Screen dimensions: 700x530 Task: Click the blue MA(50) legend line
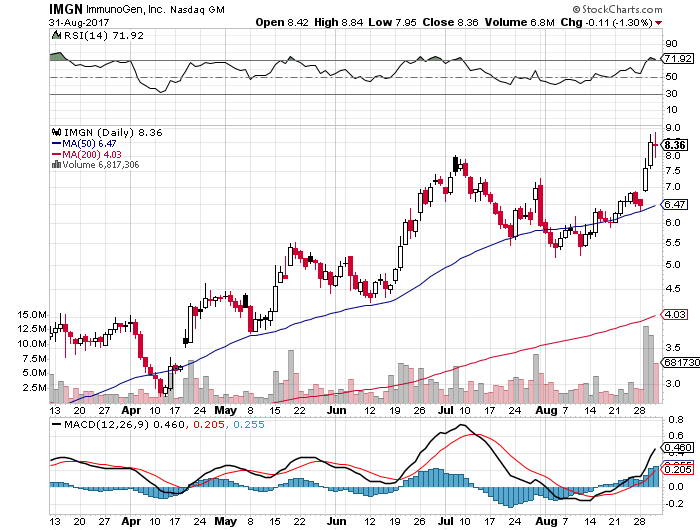tap(56, 143)
